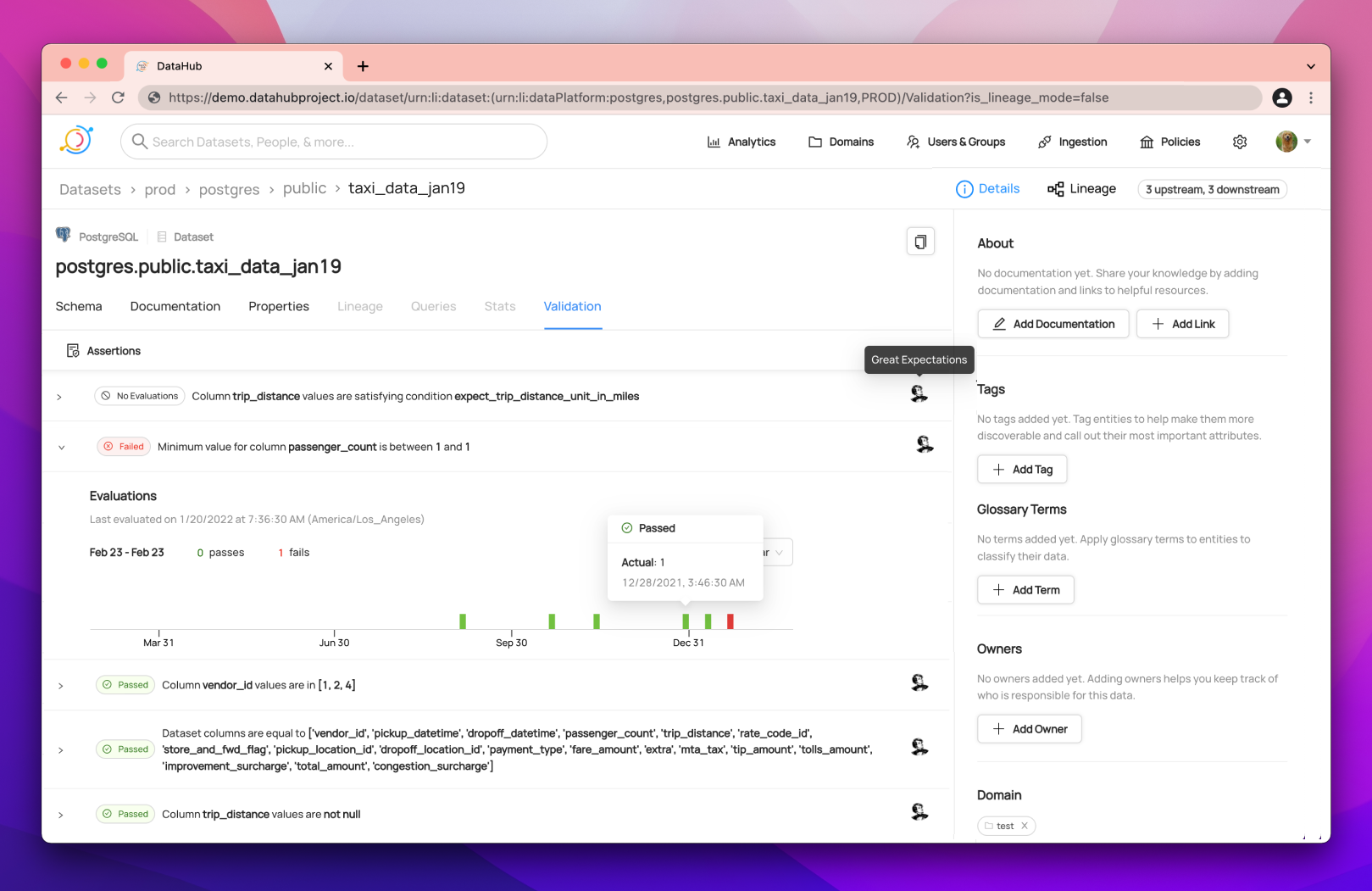
Task: Click the Add Documentation button
Action: click(1053, 324)
